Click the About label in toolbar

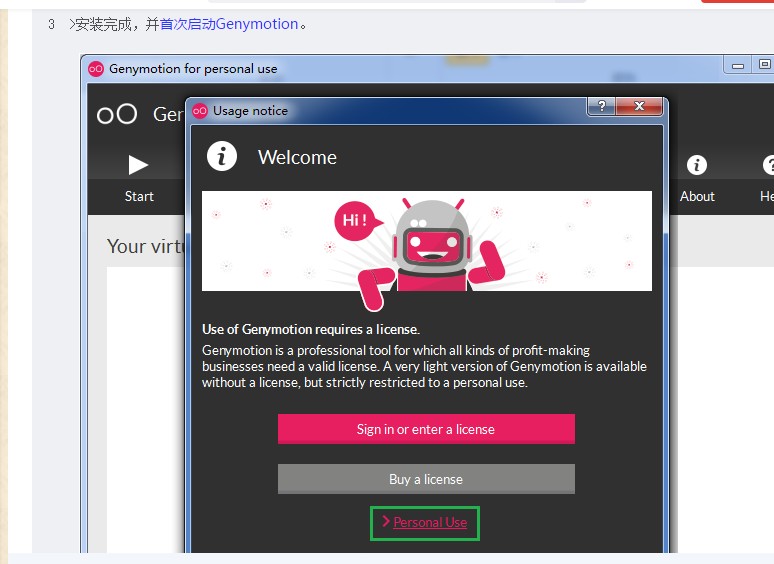(697, 196)
